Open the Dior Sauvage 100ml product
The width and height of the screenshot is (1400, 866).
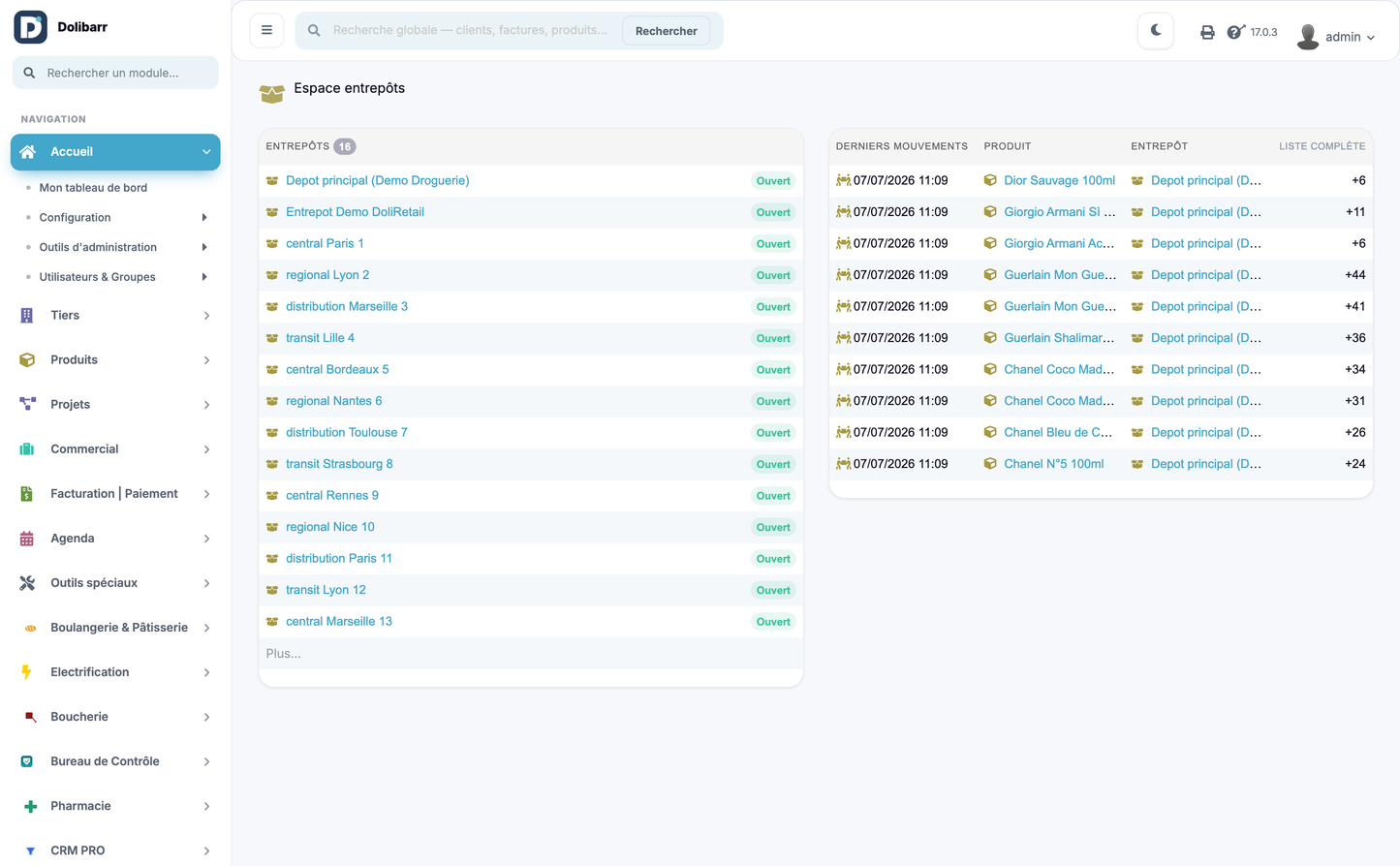click(x=1059, y=180)
